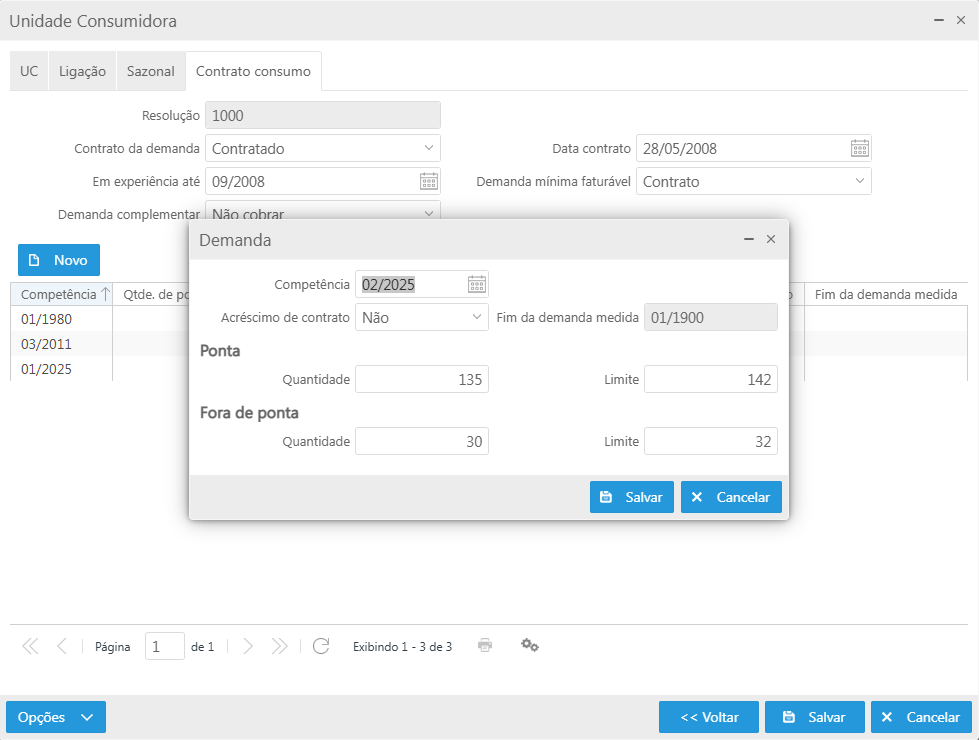The width and height of the screenshot is (979, 740).
Task: Open the Data contrato calendar picker
Action: [860, 149]
